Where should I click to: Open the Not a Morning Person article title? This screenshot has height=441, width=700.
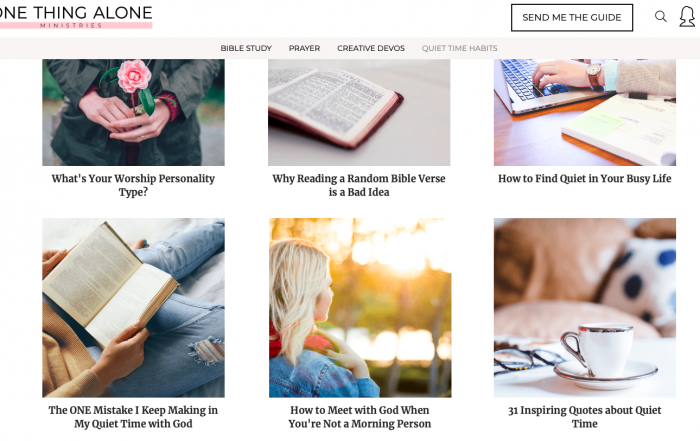point(360,417)
